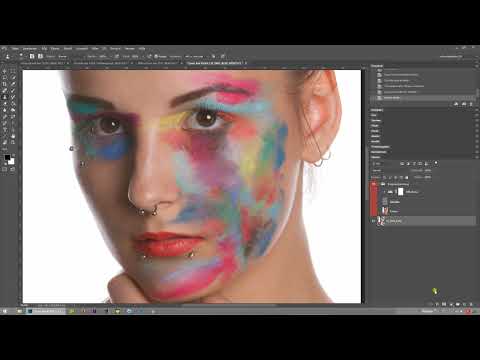This screenshot has height=360, width=480.
Task: Select the Pen tool
Action: point(5,117)
